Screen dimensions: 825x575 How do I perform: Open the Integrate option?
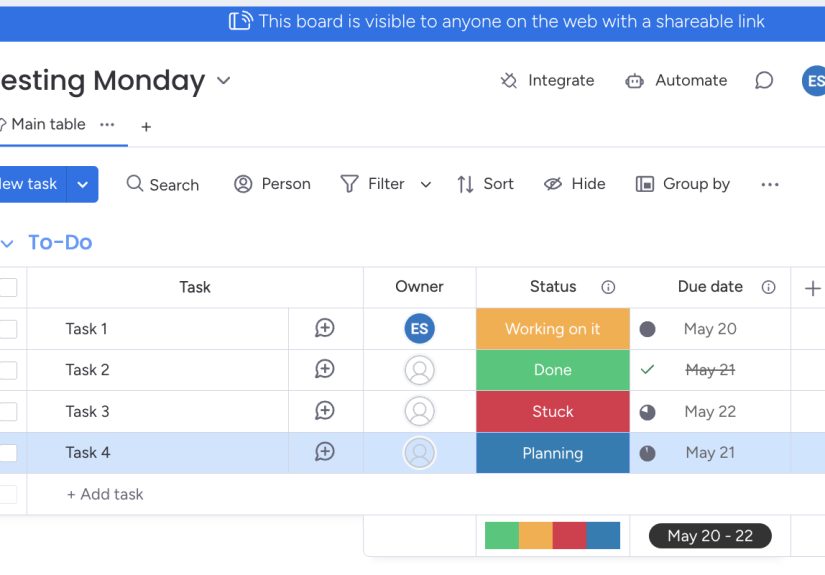(547, 80)
